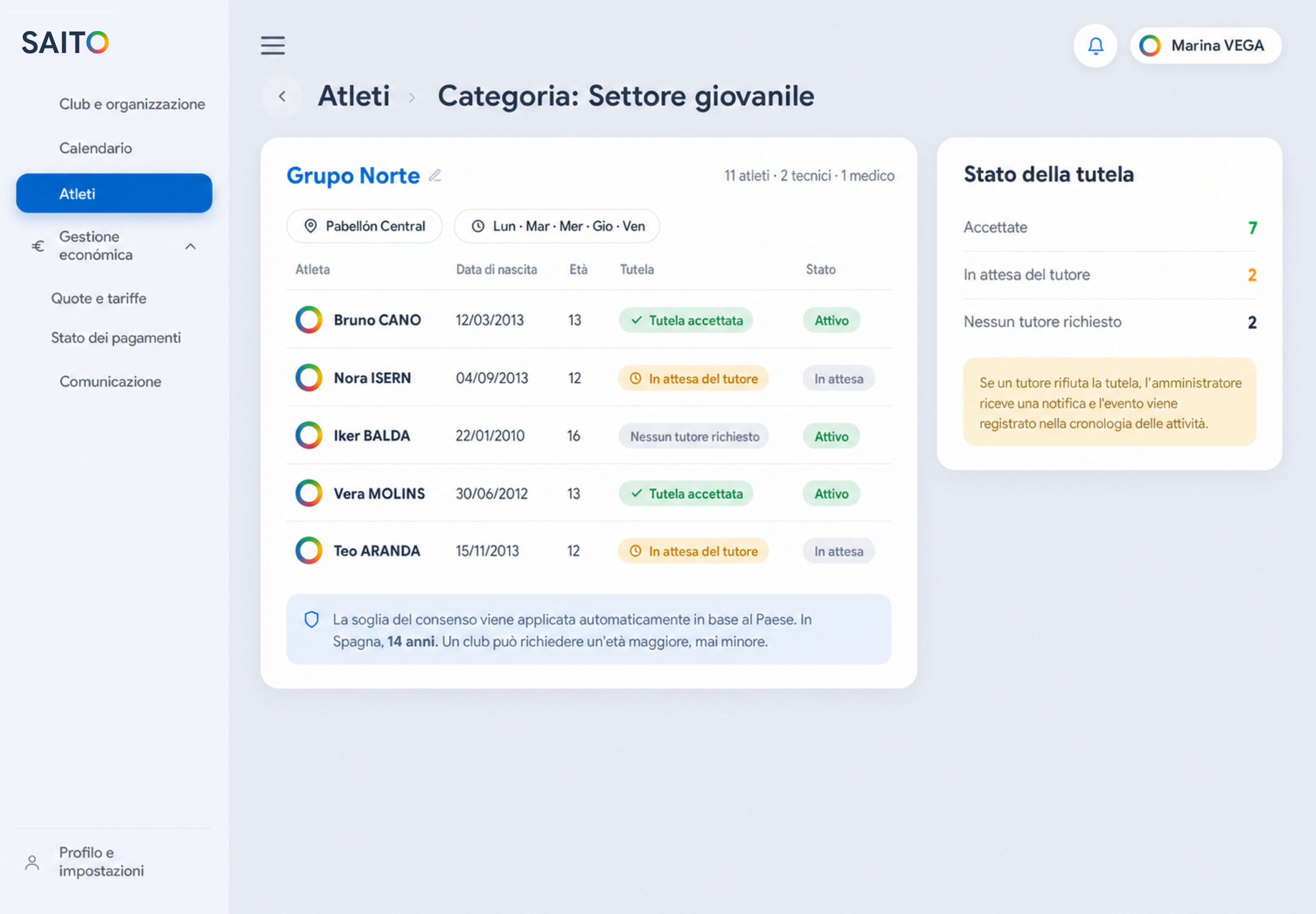Click the back arrow next to Atleti
The image size is (1316, 914).
(282, 96)
